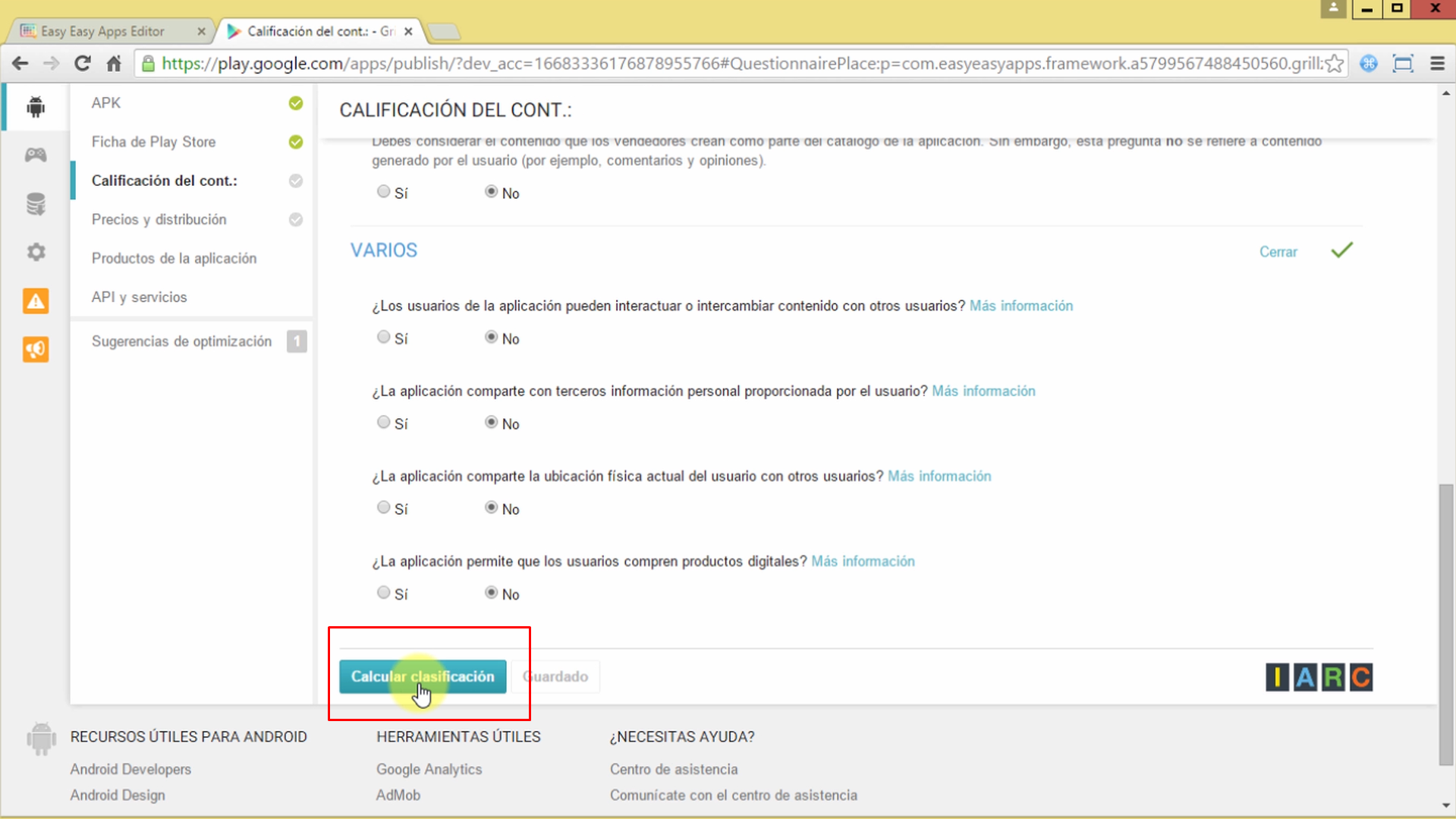Open Google Analytics link in footer
Screen dimensions: 1456x819
click(429, 769)
